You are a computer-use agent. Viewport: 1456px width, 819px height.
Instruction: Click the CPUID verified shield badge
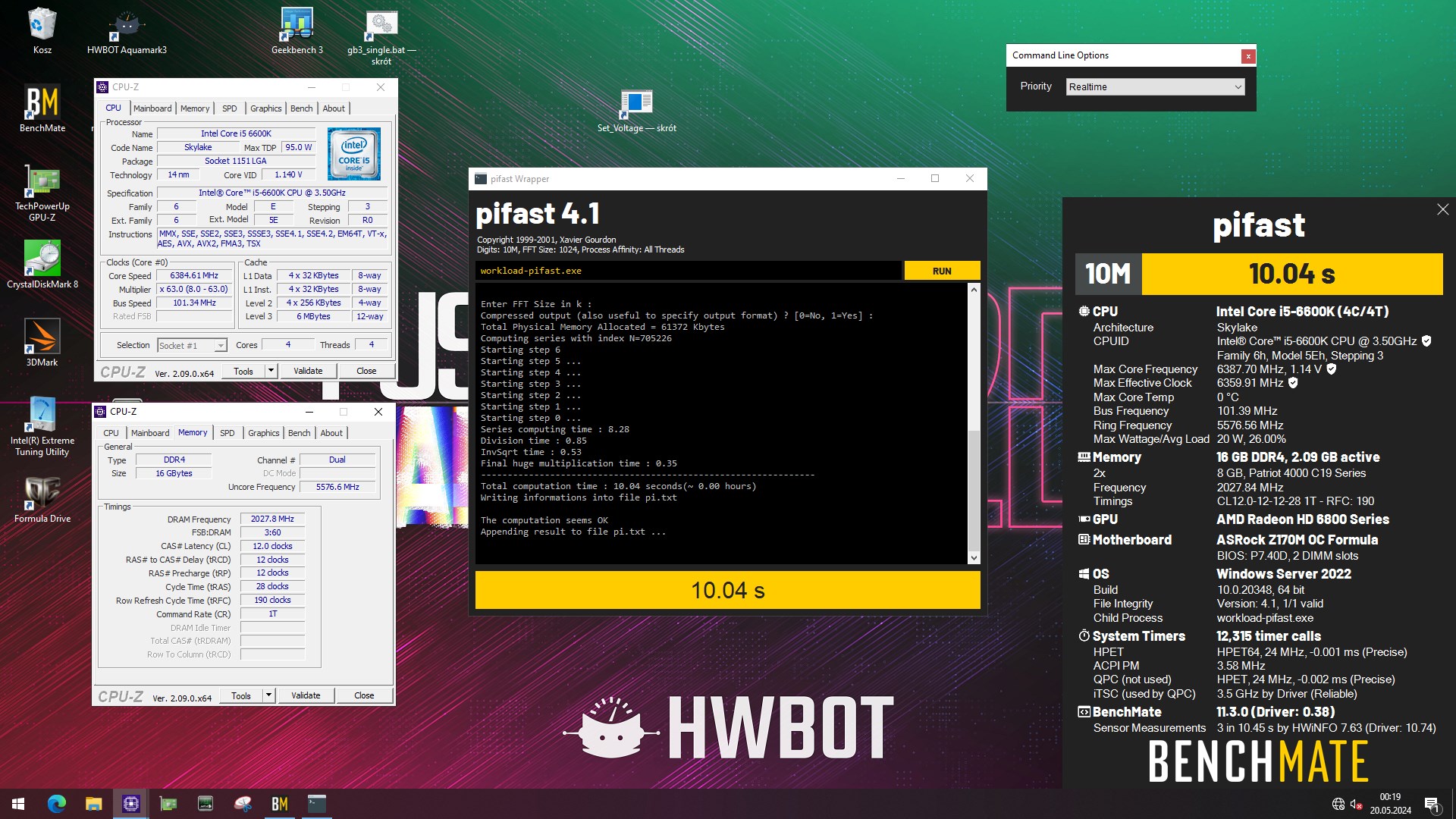(1426, 341)
